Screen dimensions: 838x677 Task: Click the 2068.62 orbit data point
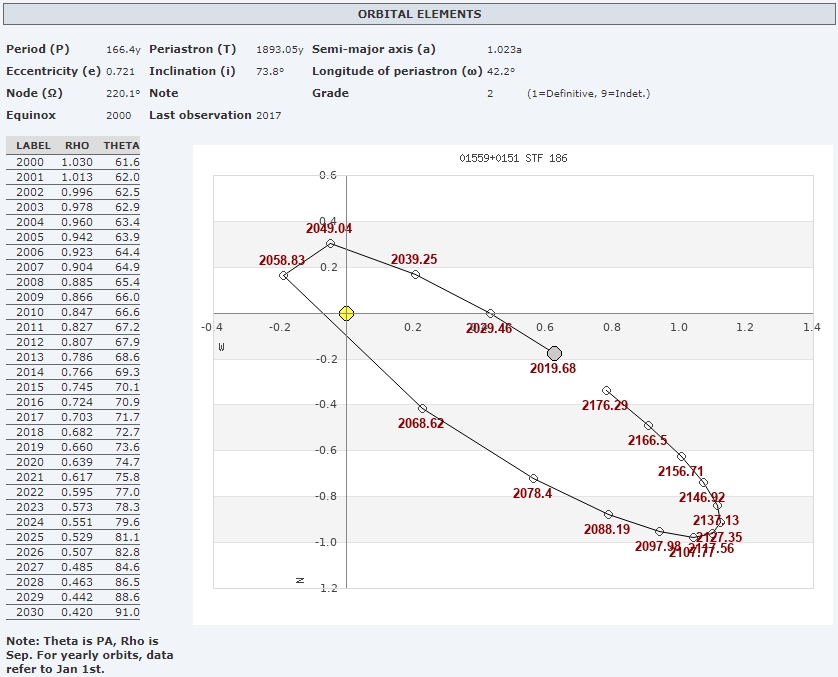click(422, 408)
